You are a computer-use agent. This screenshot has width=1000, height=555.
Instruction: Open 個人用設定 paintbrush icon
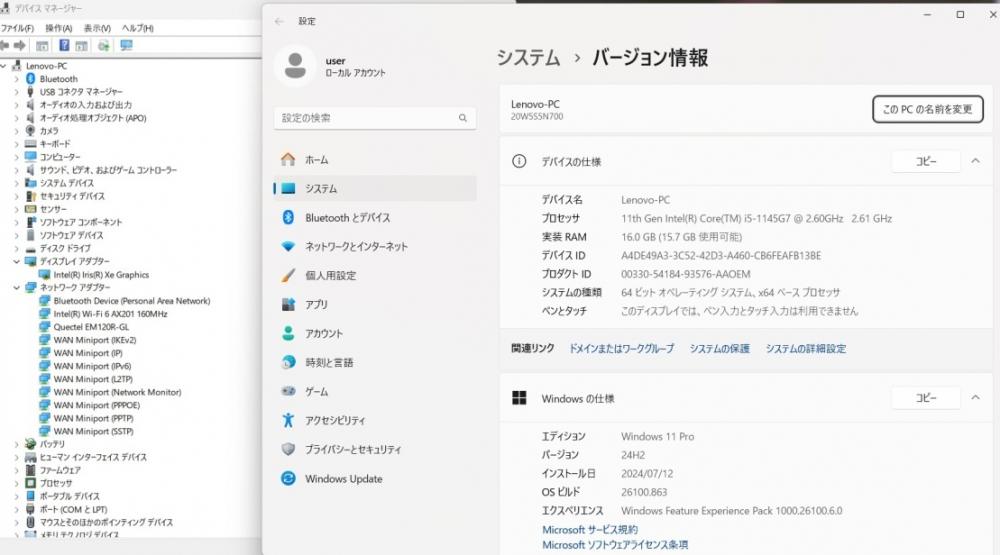pyautogui.click(x=288, y=276)
